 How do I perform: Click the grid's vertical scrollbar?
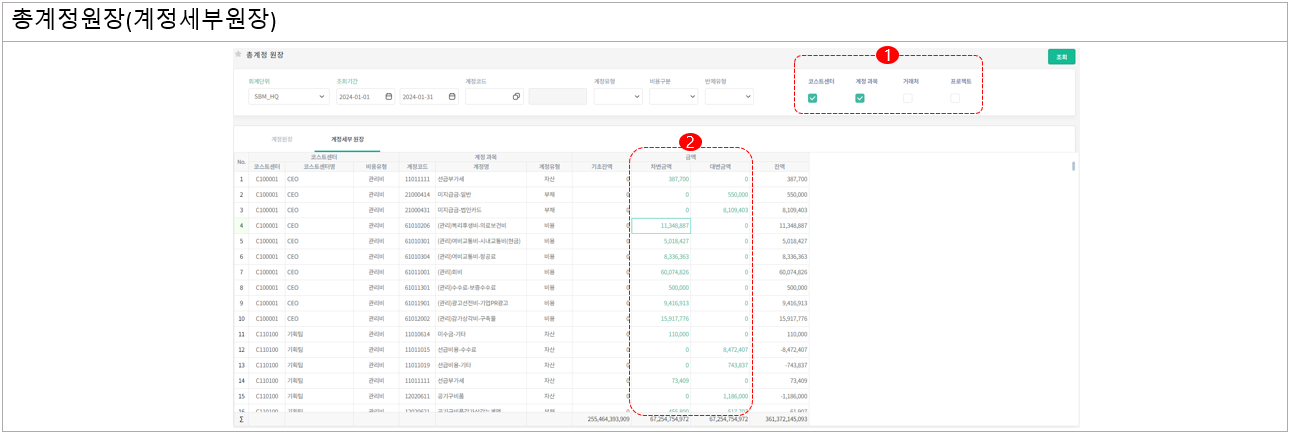click(x=1073, y=167)
